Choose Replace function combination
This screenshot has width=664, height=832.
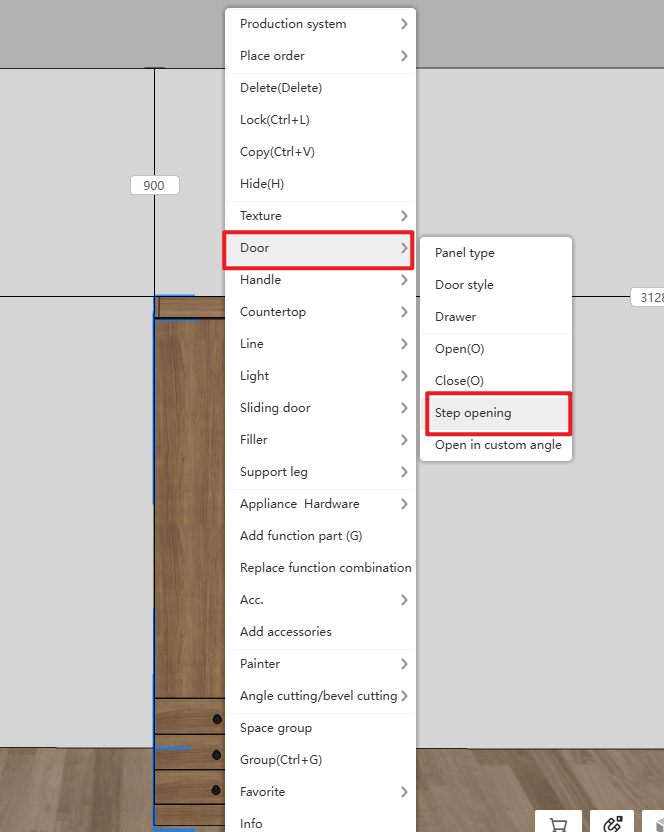click(325, 568)
